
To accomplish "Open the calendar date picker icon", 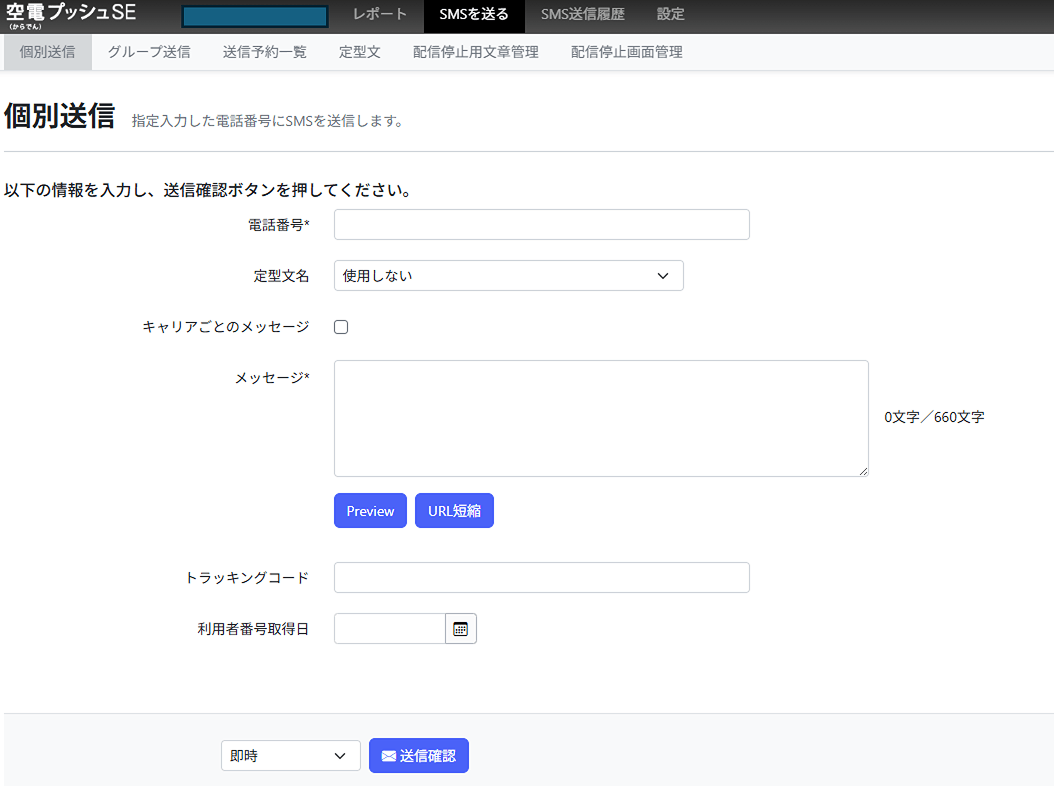I will click(x=460, y=629).
